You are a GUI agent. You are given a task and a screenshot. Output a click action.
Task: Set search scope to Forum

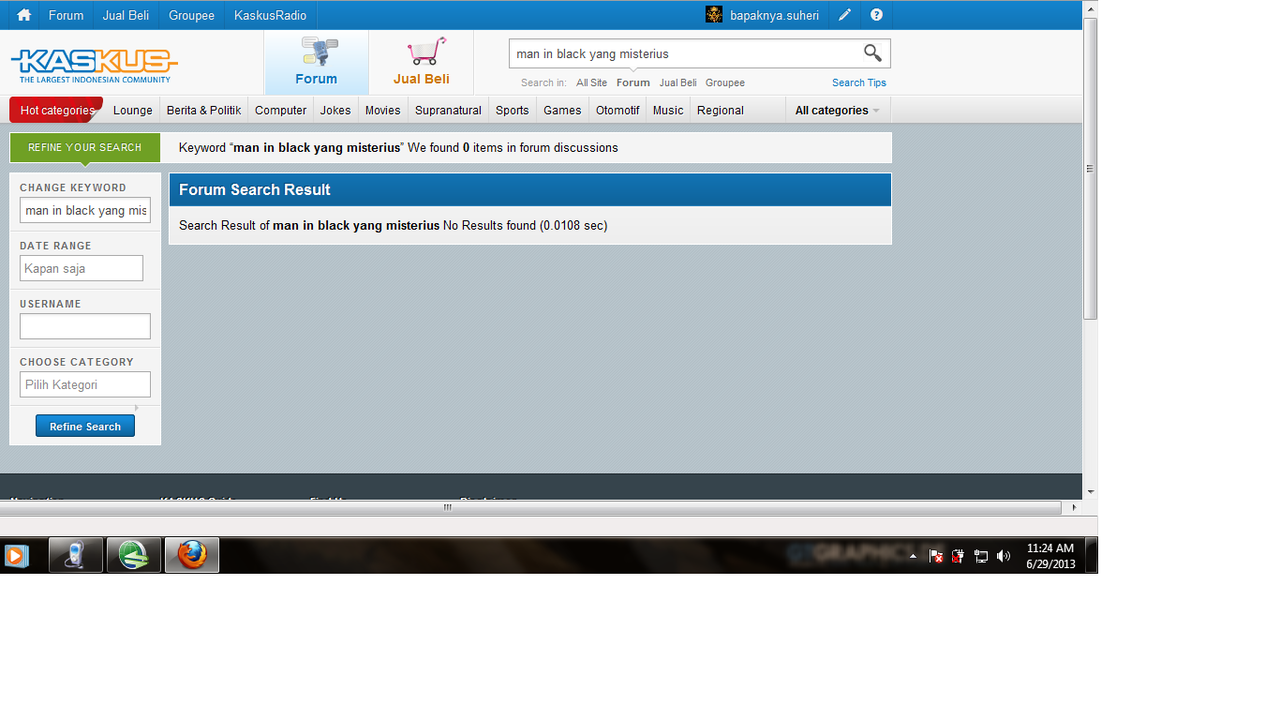[633, 83]
